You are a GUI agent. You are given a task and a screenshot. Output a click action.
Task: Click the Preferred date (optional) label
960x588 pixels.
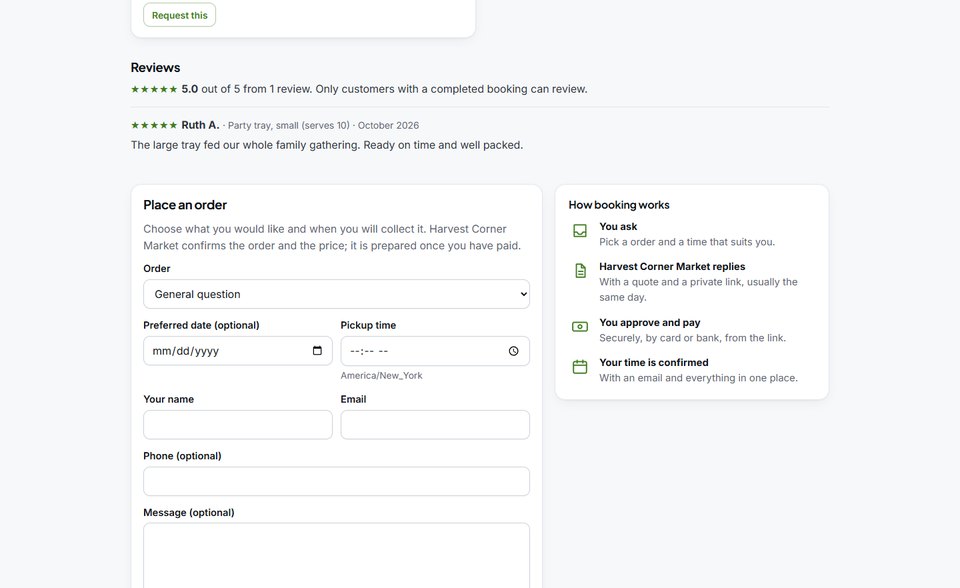click(201, 325)
